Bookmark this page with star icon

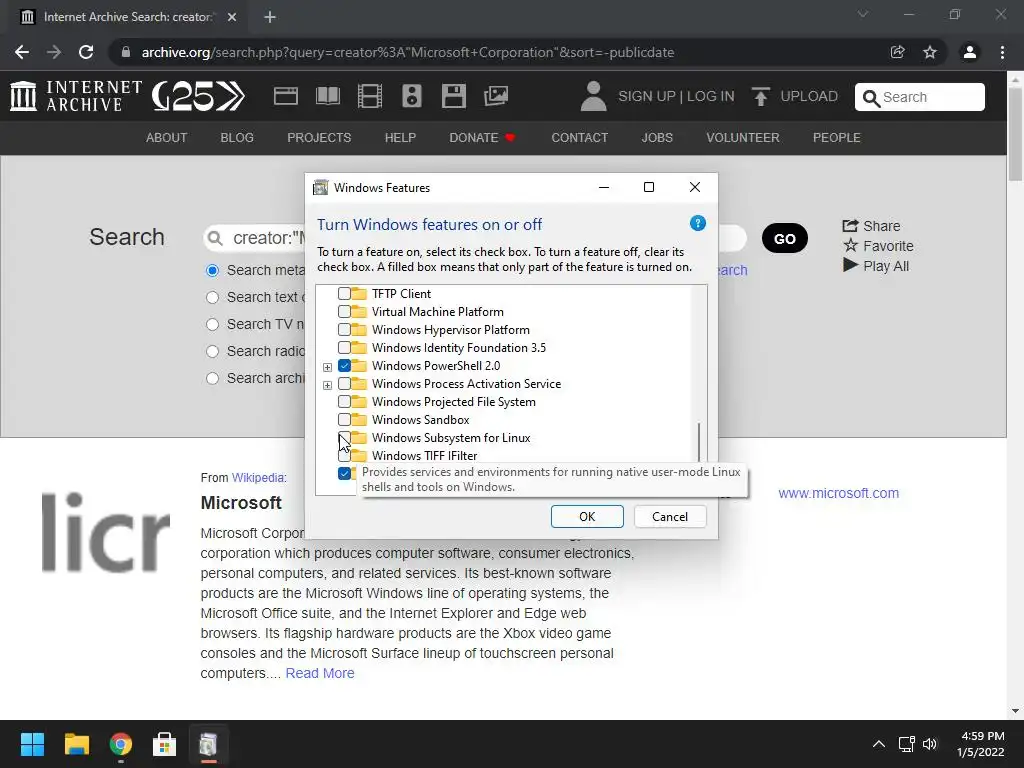(930, 52)
